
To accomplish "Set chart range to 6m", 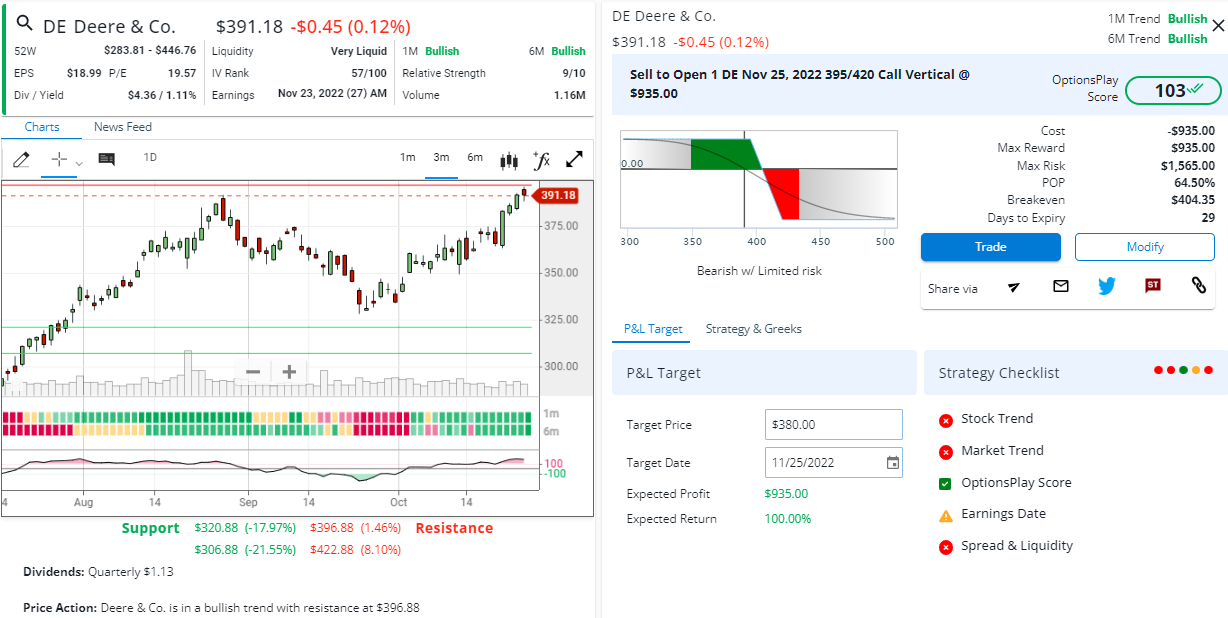I will 475,157.
